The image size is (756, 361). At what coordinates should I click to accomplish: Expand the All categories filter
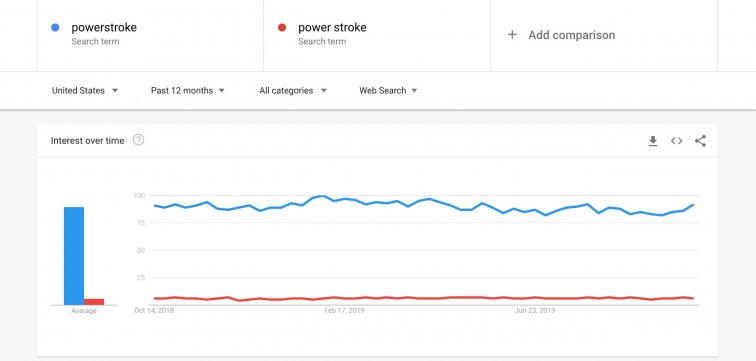point(293,91)
